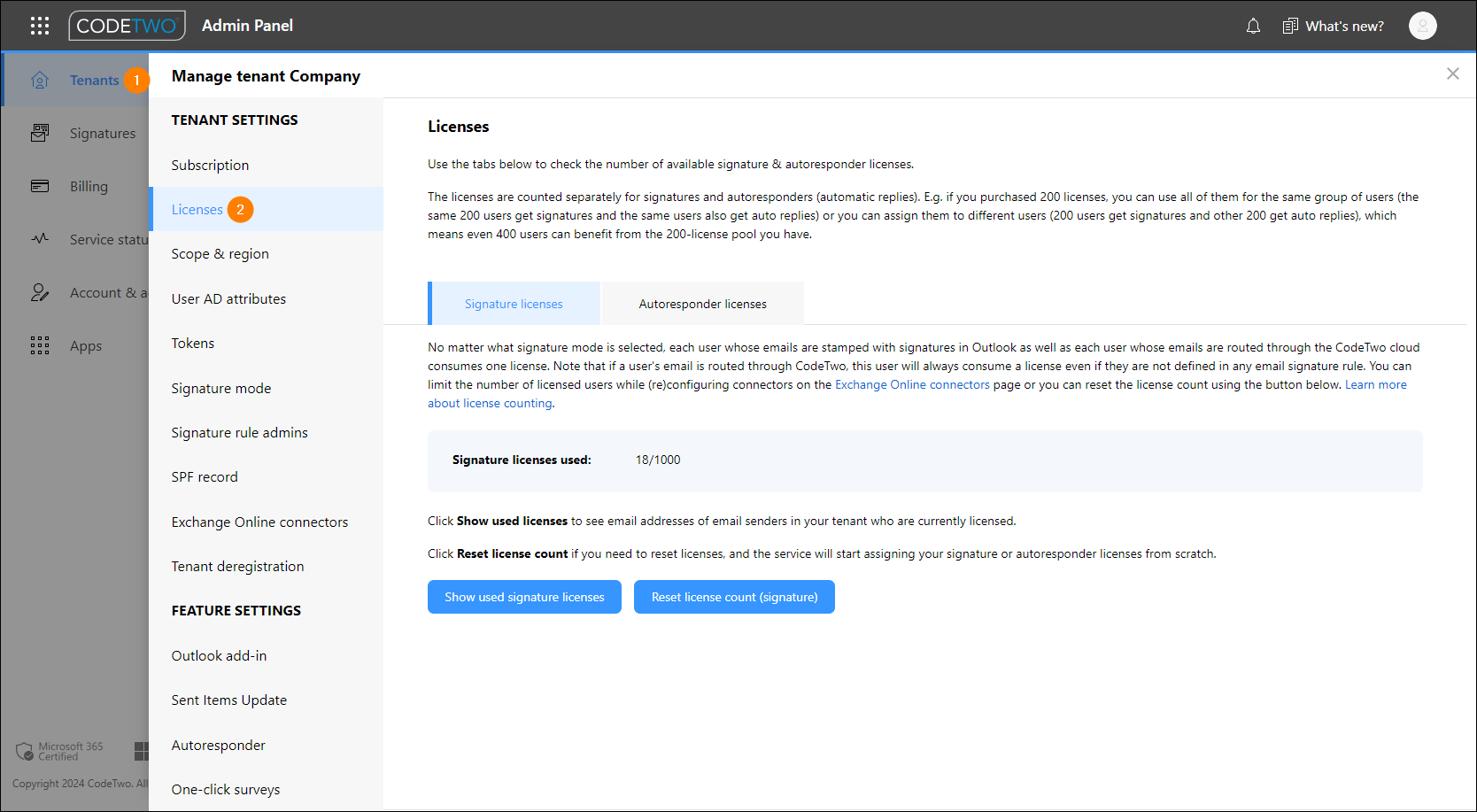The width and height of the screenshot is (1477, 812).
Task: Open the Subscription settings page
Action: (x=210, y=165)
